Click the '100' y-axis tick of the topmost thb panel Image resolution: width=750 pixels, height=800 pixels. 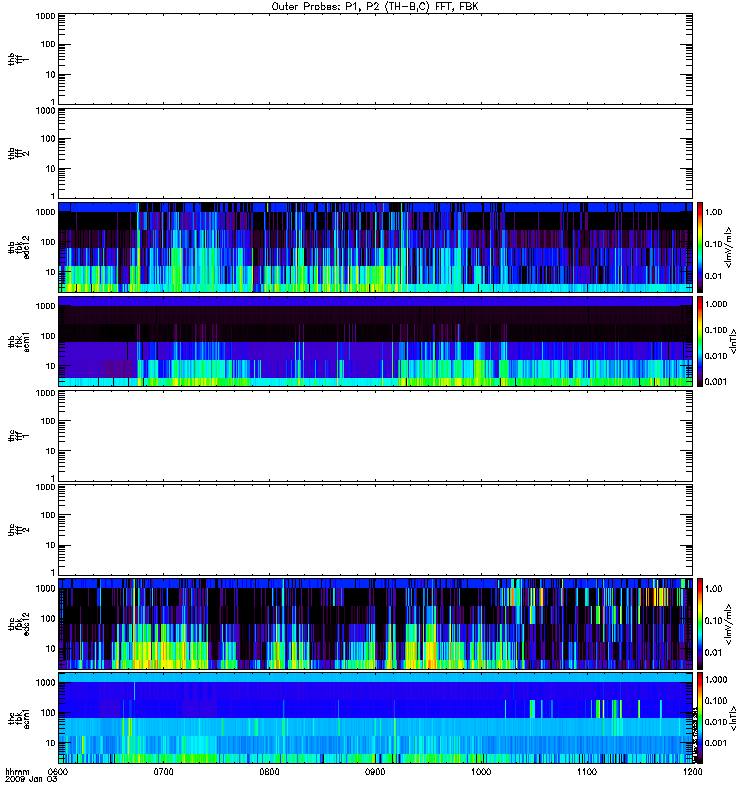pyautogui.click(x=48, y=44)
